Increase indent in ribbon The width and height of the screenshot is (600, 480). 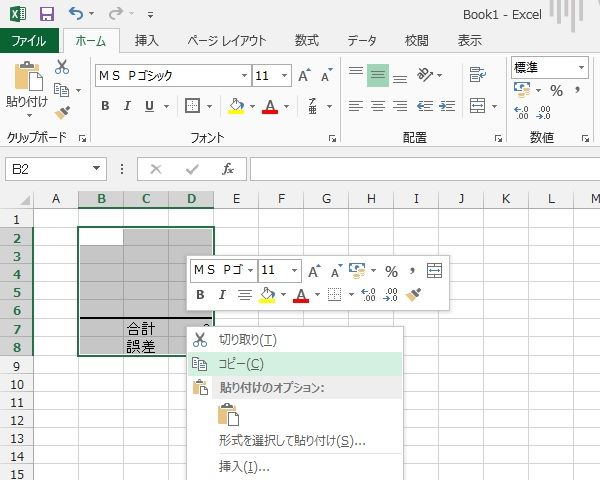coord(447,106)
